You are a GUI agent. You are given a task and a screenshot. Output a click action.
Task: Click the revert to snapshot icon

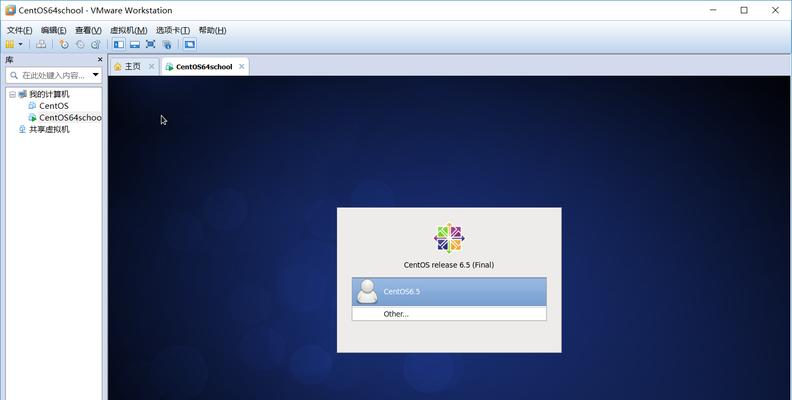(80, 44)
